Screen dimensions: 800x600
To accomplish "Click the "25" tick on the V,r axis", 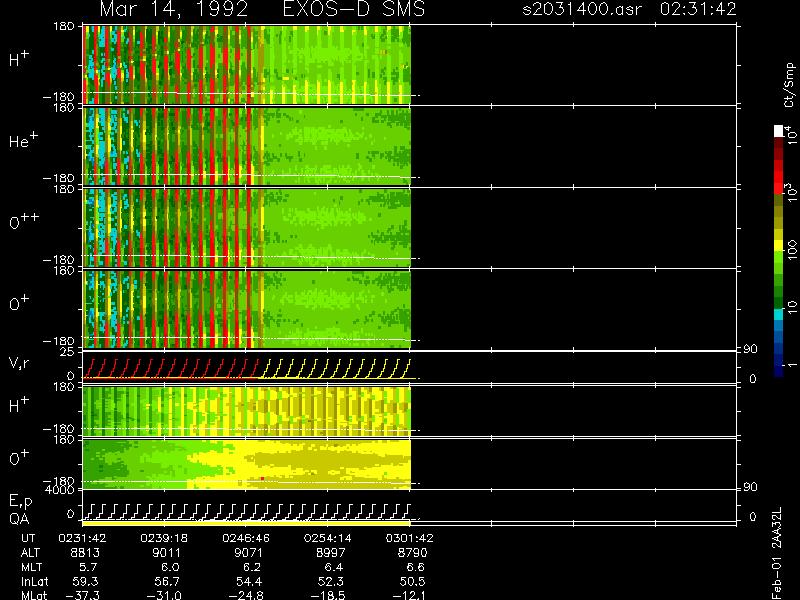I will 68,352.
